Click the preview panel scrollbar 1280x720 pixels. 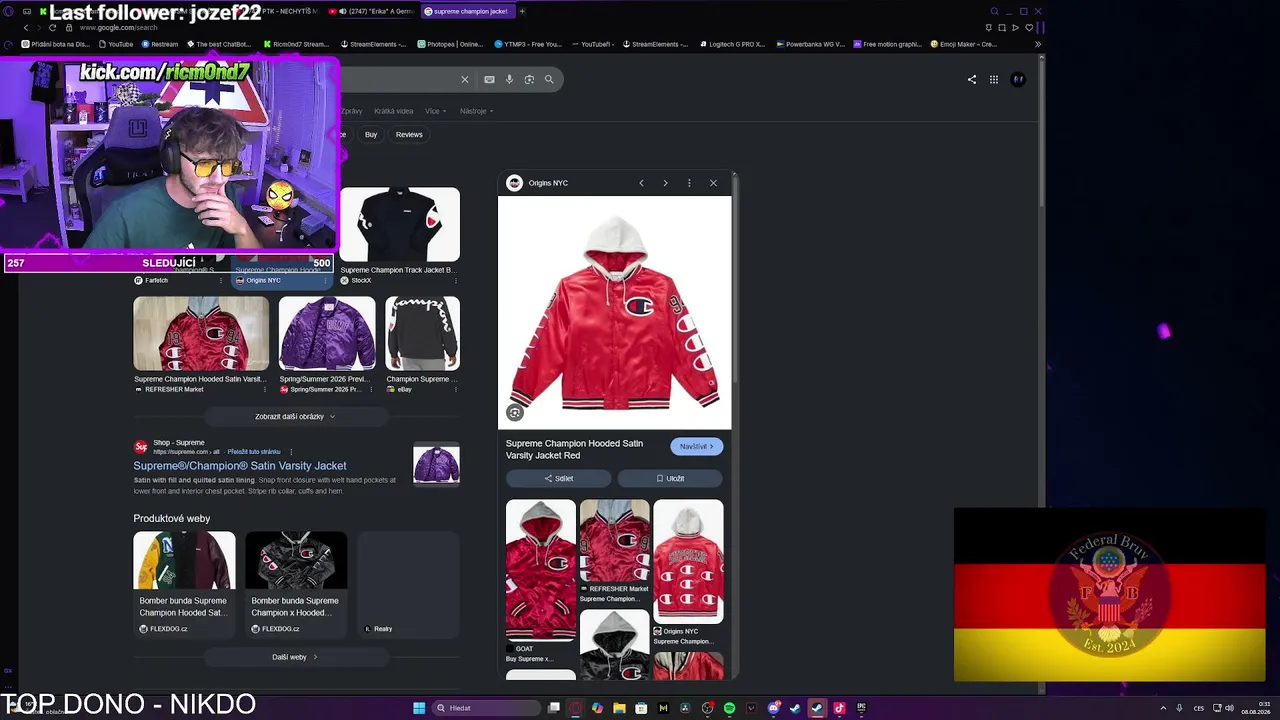click(x=735, y=280)
